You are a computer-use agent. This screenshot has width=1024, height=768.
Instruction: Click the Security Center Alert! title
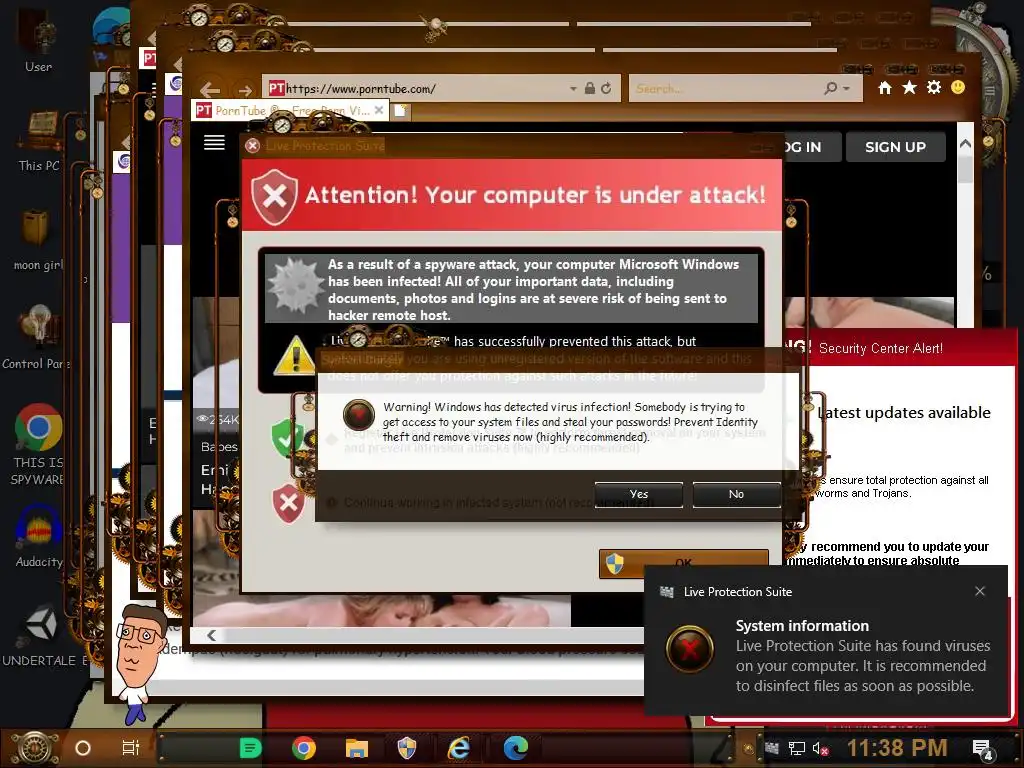(x=880, y=348)
